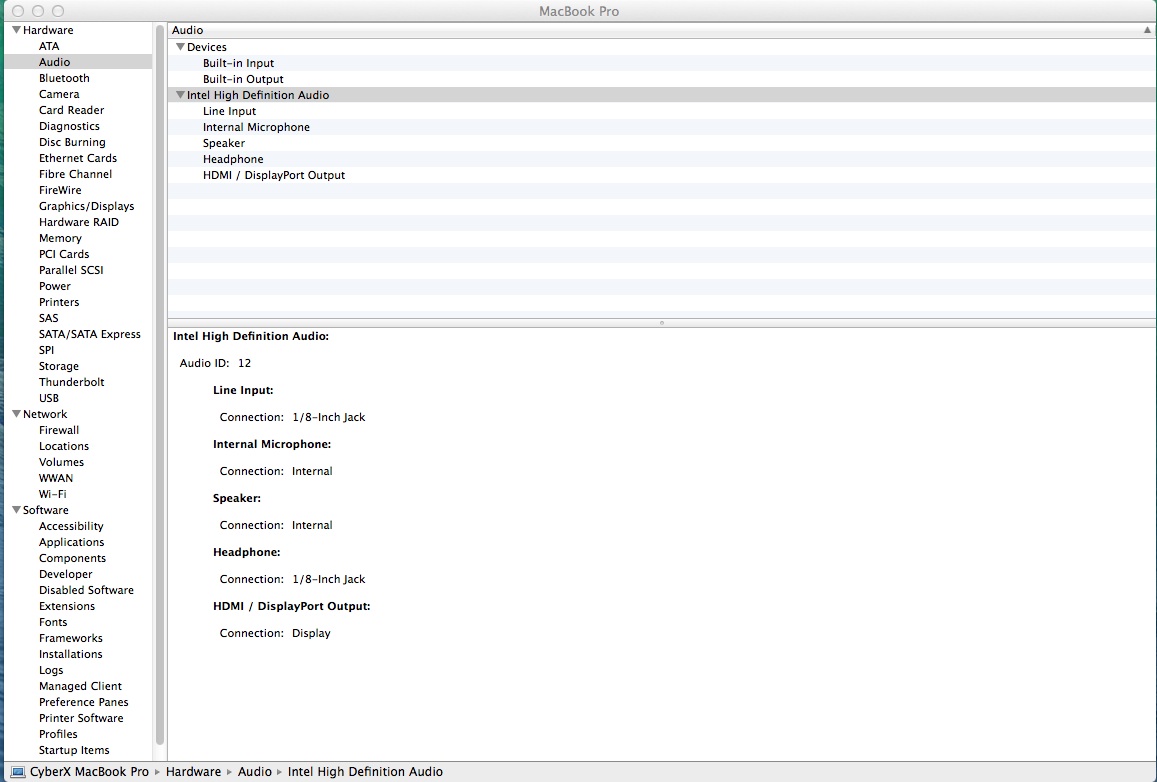The width and height of the screenshot is (1157, 782).
Task: Collapse the Network section triangle
Action: pos(16,414)
